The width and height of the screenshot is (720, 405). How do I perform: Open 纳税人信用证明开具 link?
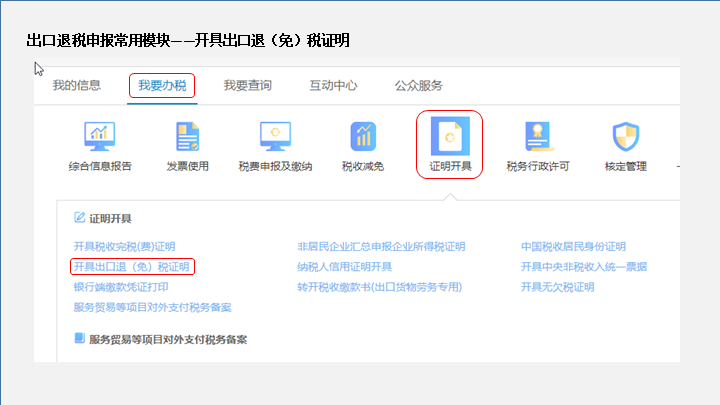click(x=344, y=267)
